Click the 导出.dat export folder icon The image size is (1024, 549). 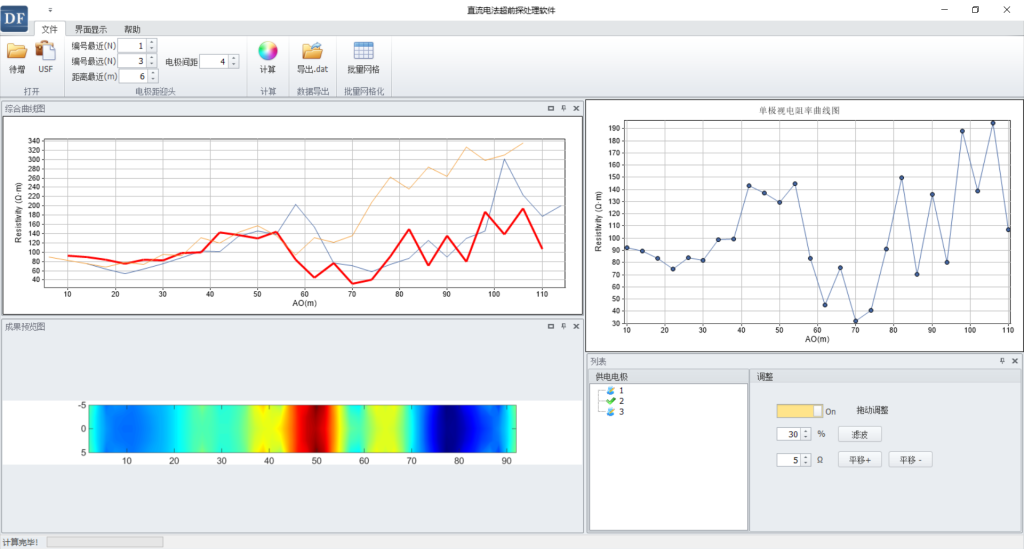coord(312,51)
